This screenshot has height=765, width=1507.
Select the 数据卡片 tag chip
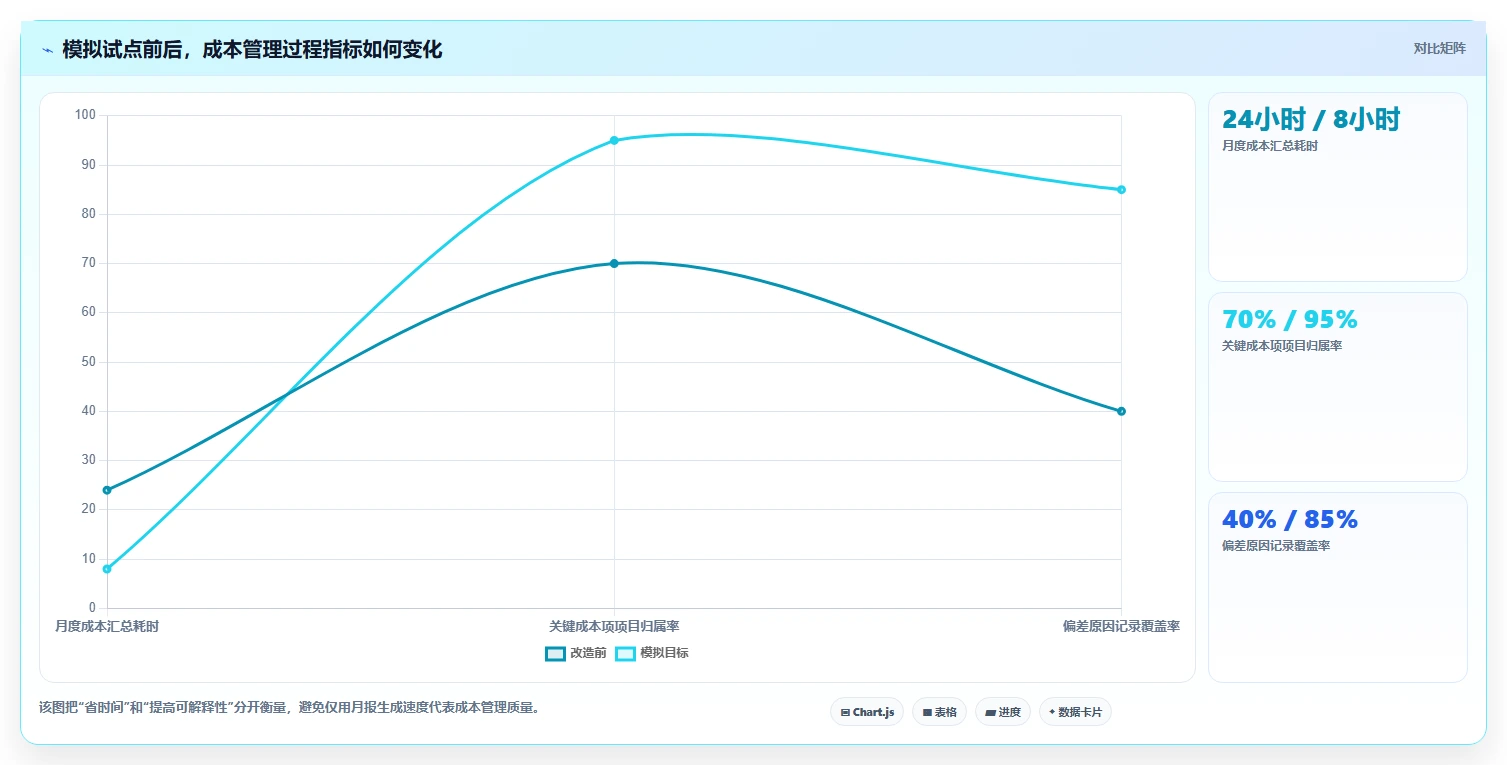pyautogui.click(x=1075, y=712)
